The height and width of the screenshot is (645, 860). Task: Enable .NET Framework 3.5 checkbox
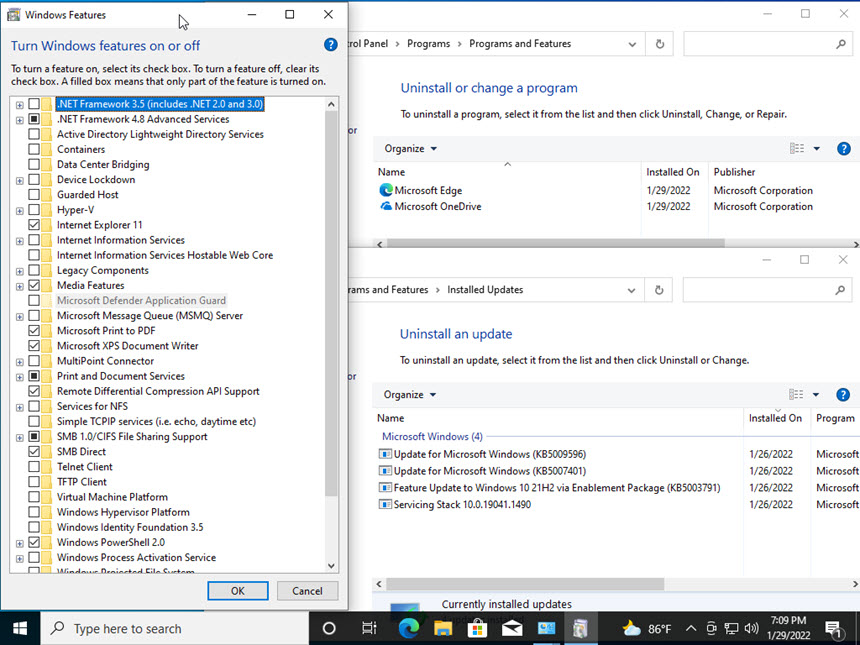pos(34,104)
